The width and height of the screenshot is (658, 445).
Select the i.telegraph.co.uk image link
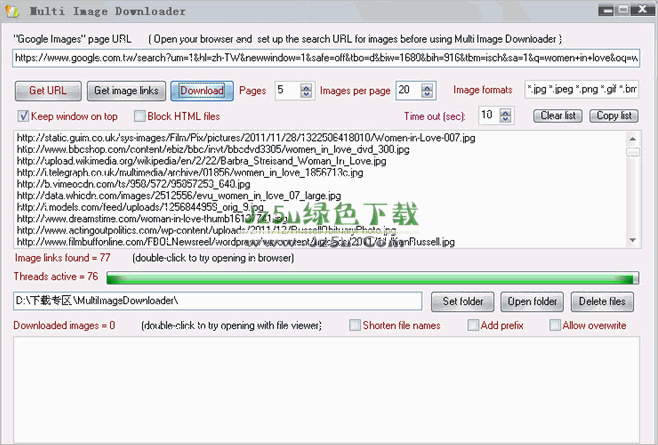pyautogui.click(x=190, y=173)
